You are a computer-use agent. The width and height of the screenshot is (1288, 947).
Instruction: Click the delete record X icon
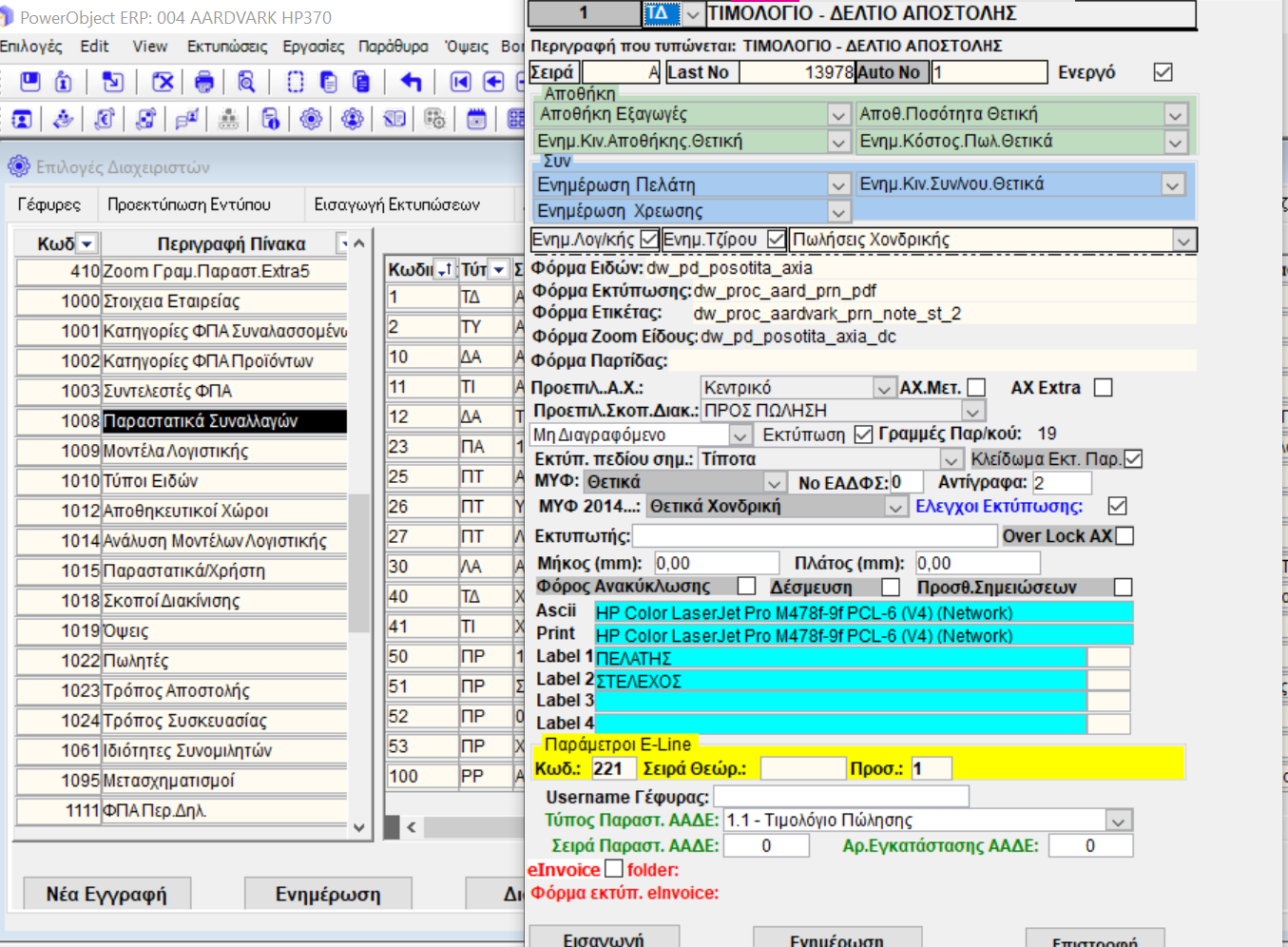(x=163, y=82)
